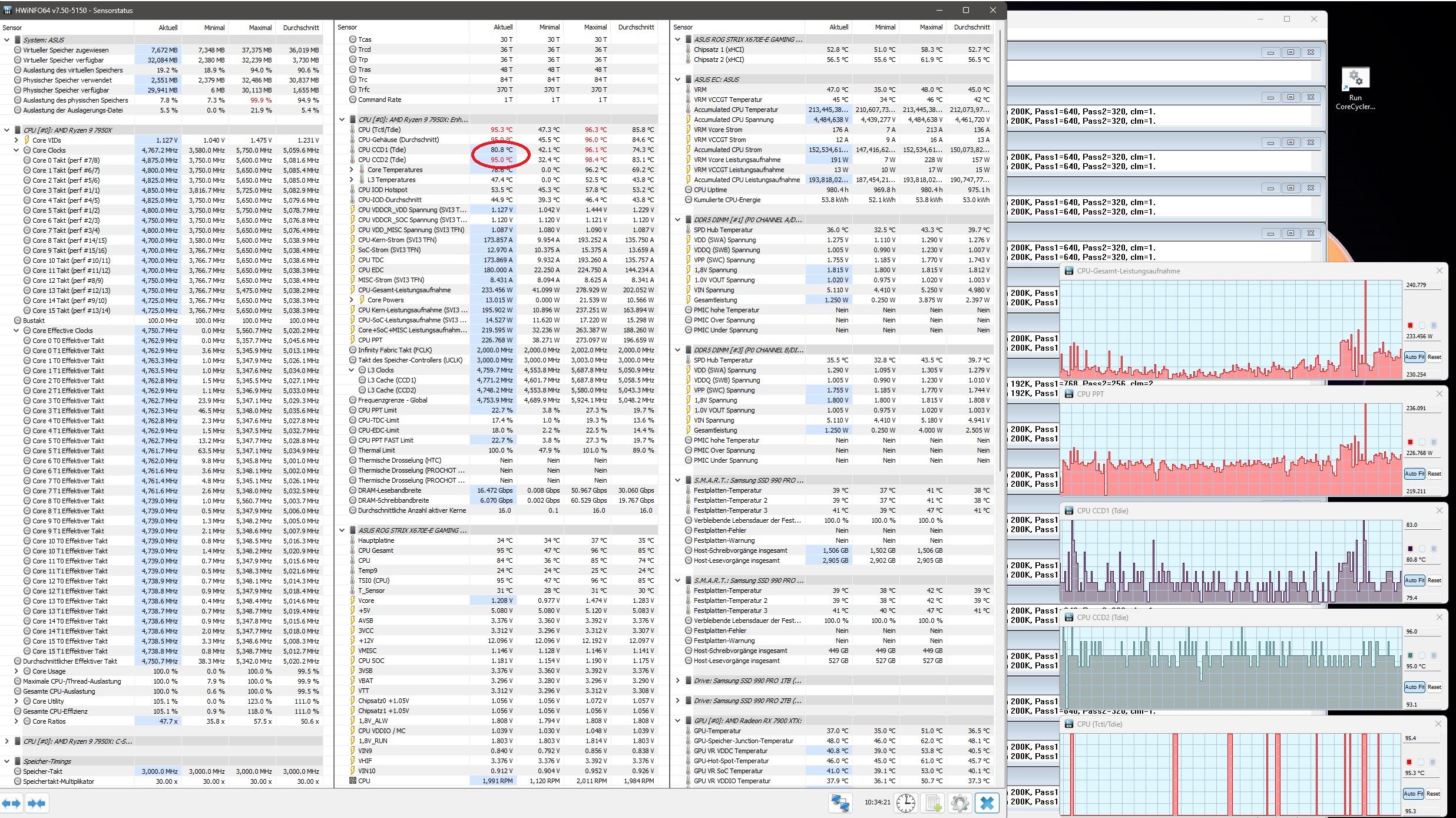Click clock icon beside Core Clocks

point(27,150)
